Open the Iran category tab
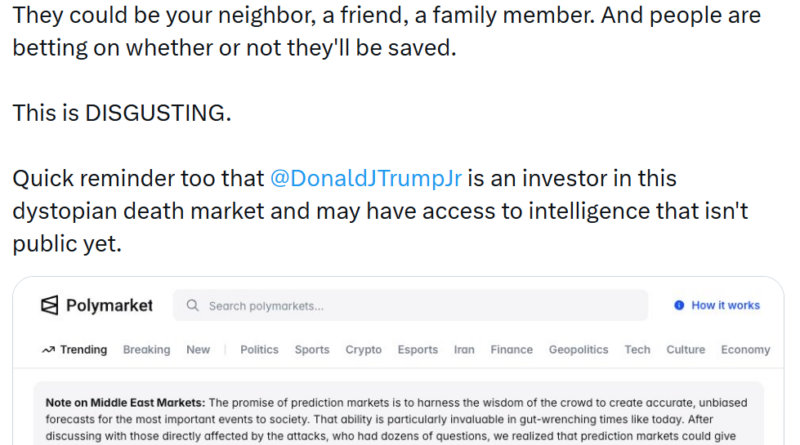This screenshot has height=445, width=800. pyautogui.click(x=464, y=350)
